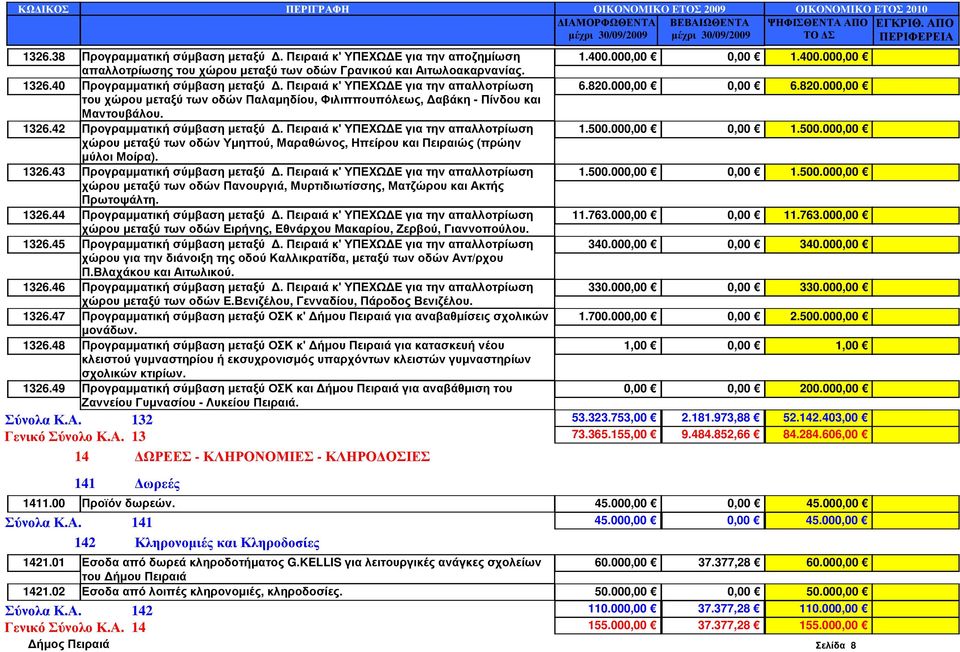Click the ΕΓΚΡΙΘ. ΑΠΟ ΠΕΡΙΦΕΡΕΙΑ header
This screenshot has width=960, height=652.
click(x=916, y=29)
